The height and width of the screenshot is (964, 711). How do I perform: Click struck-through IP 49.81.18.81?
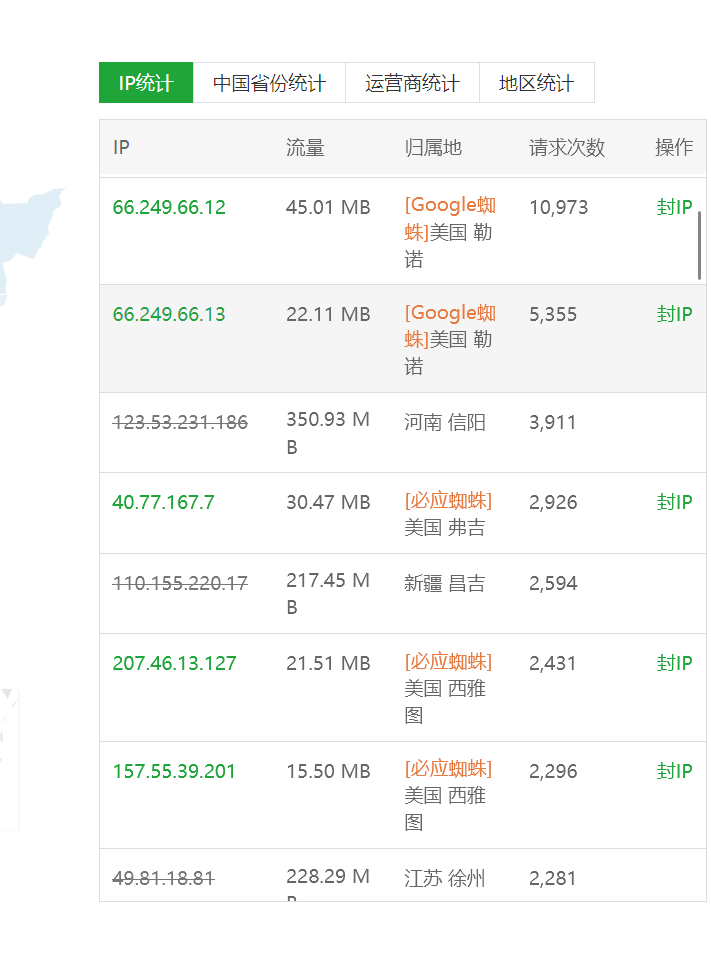(x=163, y=878)
